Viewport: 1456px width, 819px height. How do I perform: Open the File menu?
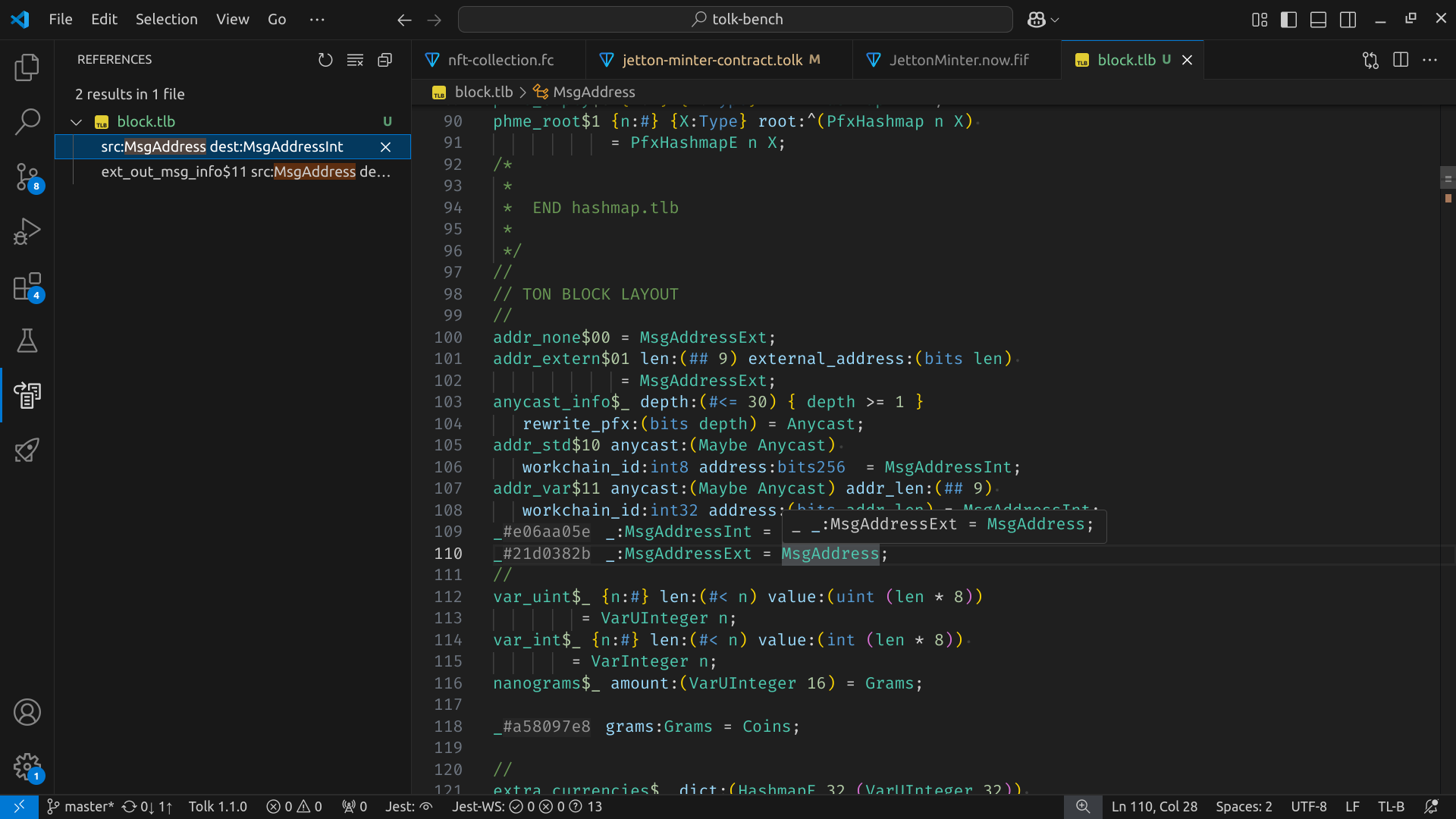point(61,20)
